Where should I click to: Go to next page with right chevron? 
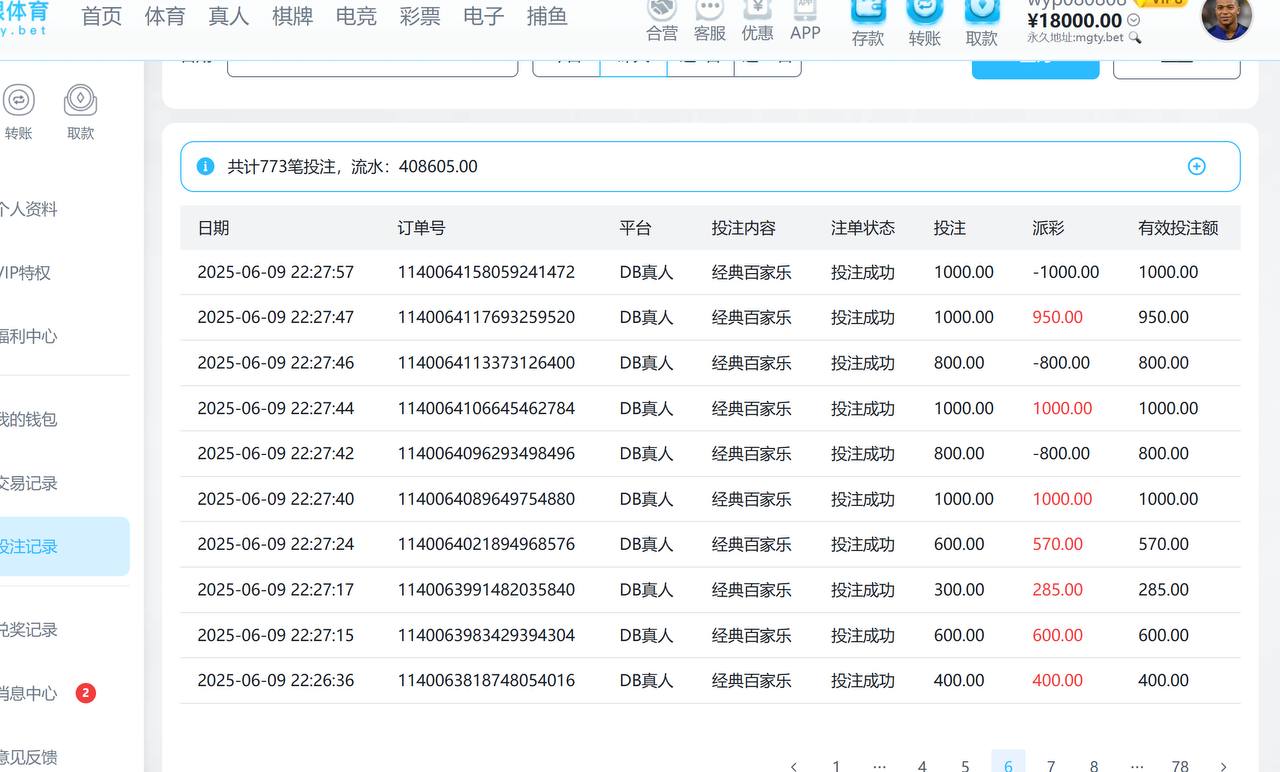tap(1223, 766)
